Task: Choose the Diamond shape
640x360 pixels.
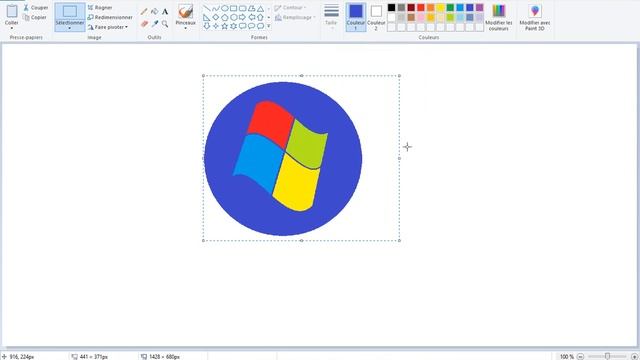Action: click(216, 17)
